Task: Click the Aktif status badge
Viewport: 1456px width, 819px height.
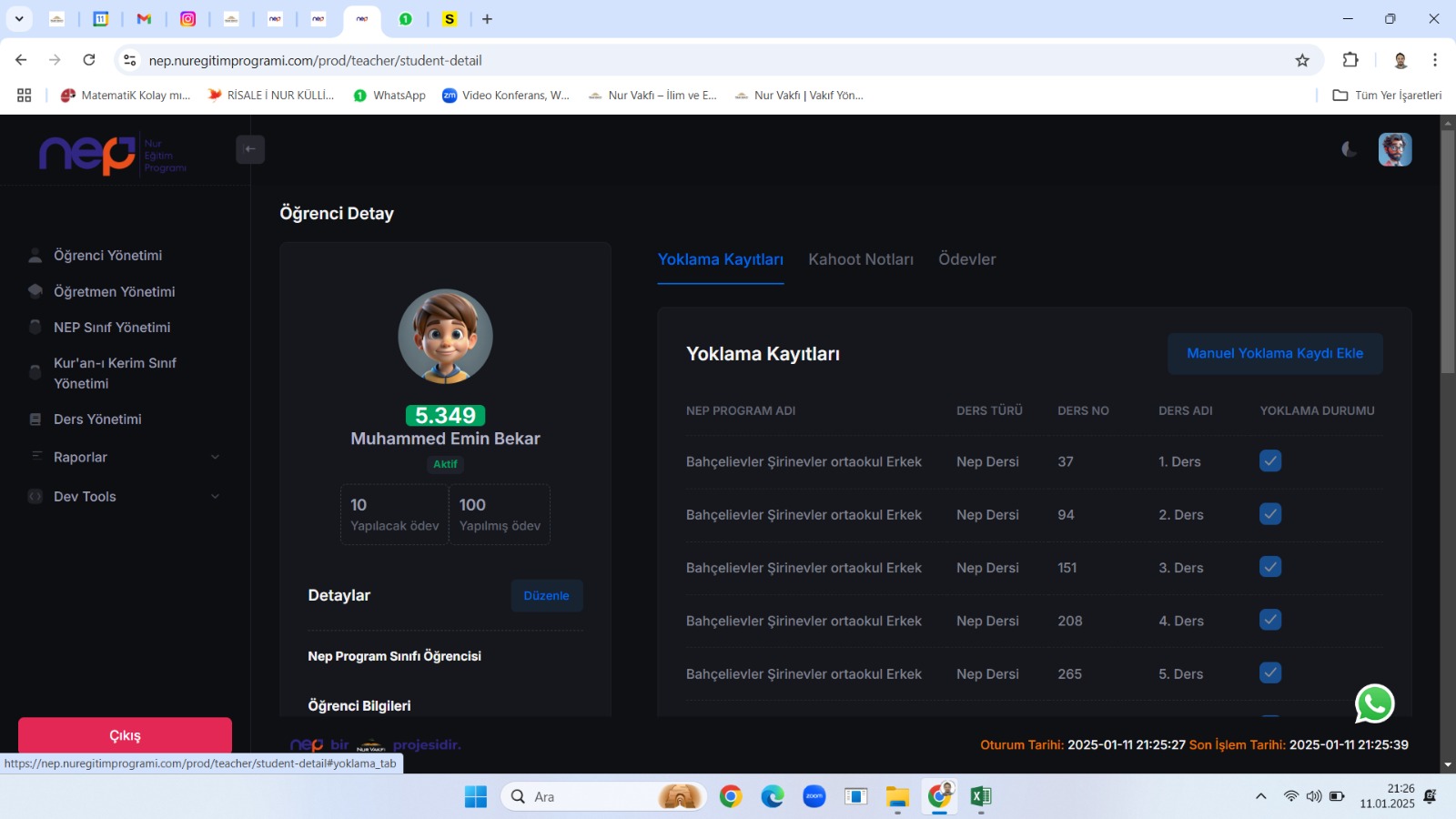Action: [445, 464]
